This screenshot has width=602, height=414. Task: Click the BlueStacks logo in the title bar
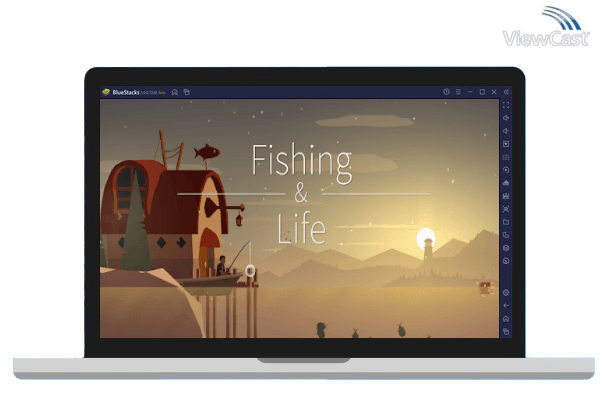click(106, 92)
